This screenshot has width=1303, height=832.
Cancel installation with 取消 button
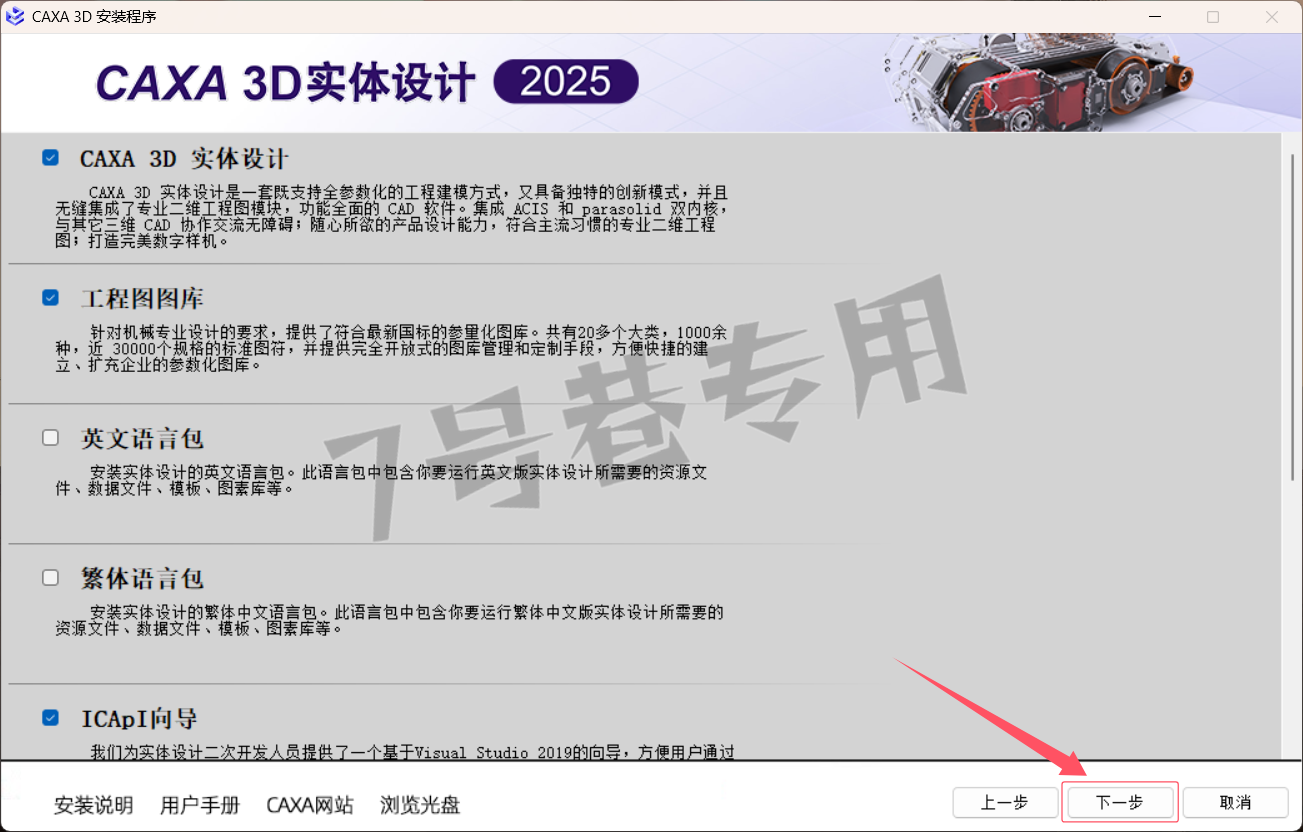(x=1236, y=802)
